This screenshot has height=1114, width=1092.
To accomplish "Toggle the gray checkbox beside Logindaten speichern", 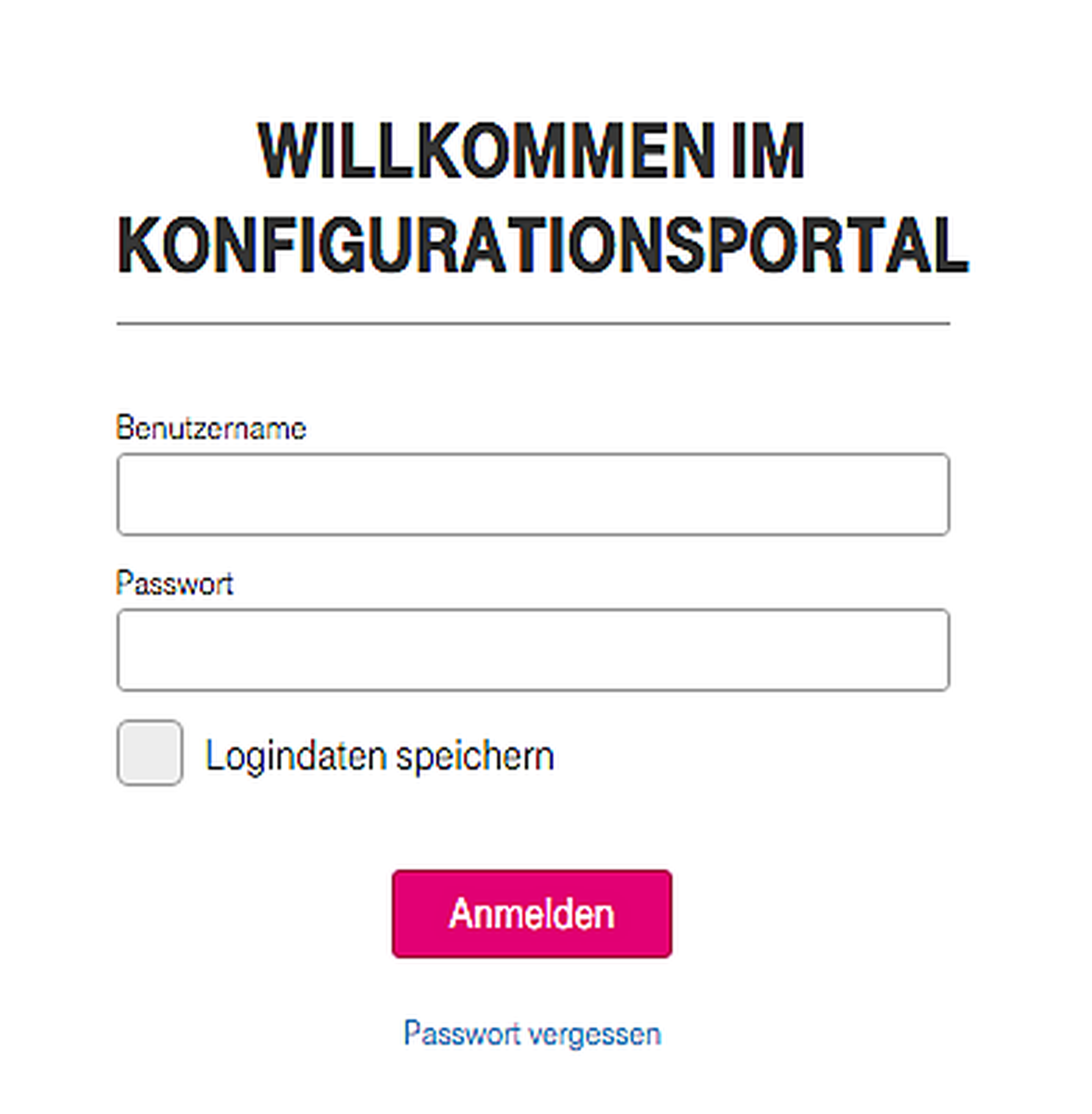I will 150,752.
